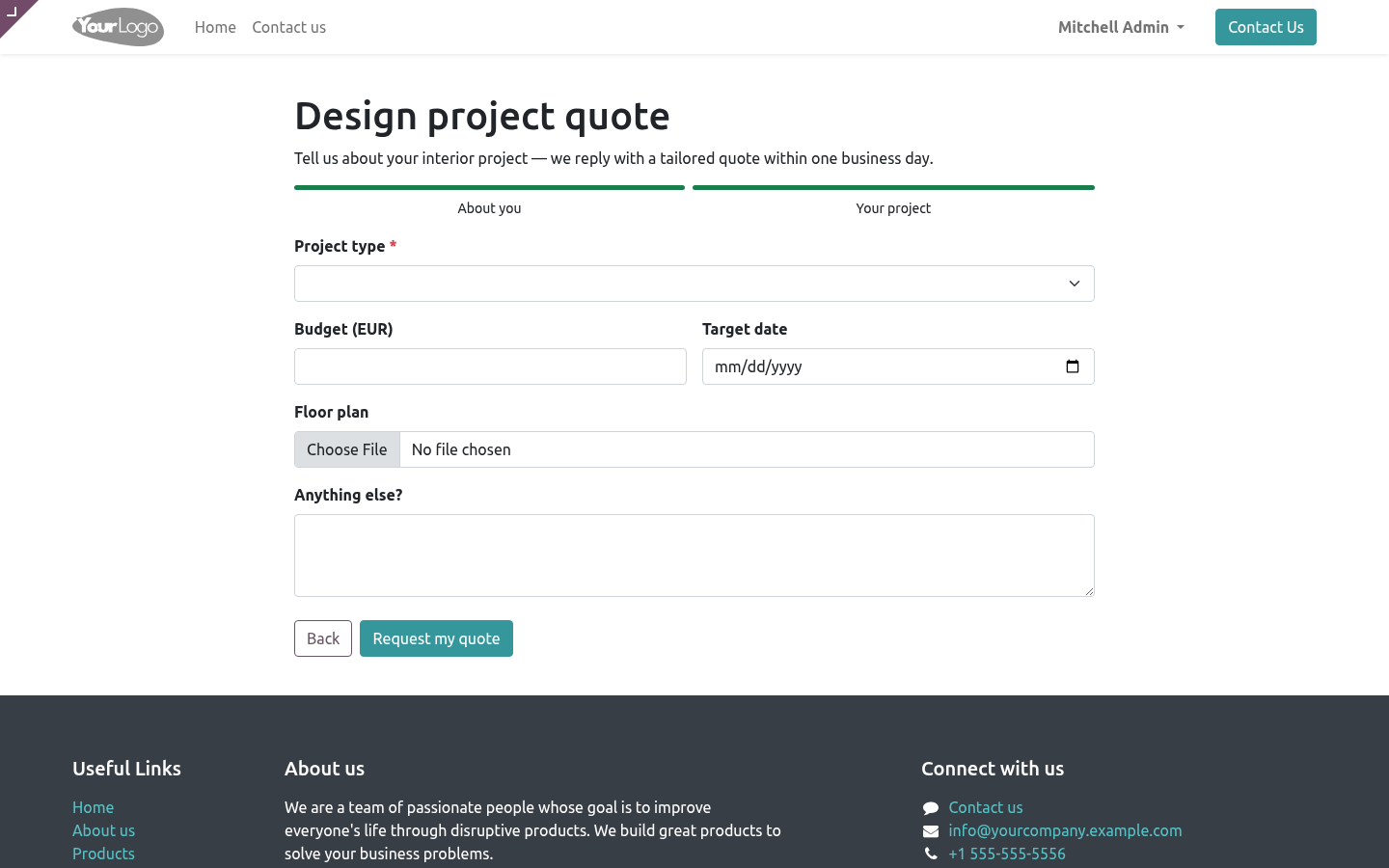Image resolution: width=1389 pixels, height=868 pixels.
Task: Click Choose File for the floor plan
Action: [347, 449]
